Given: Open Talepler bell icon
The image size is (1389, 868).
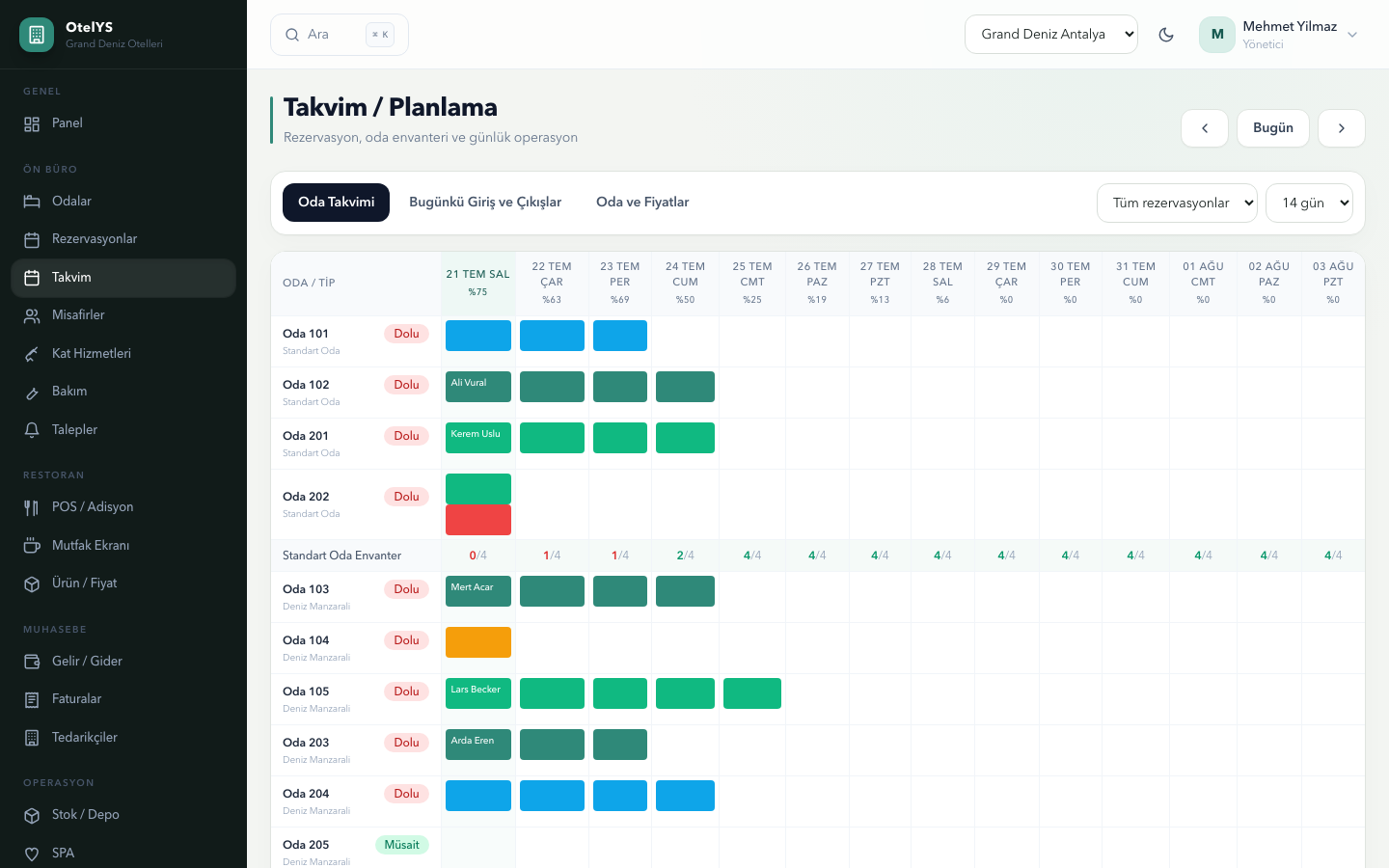Looking at the screenshot, I should coord(32,430).
